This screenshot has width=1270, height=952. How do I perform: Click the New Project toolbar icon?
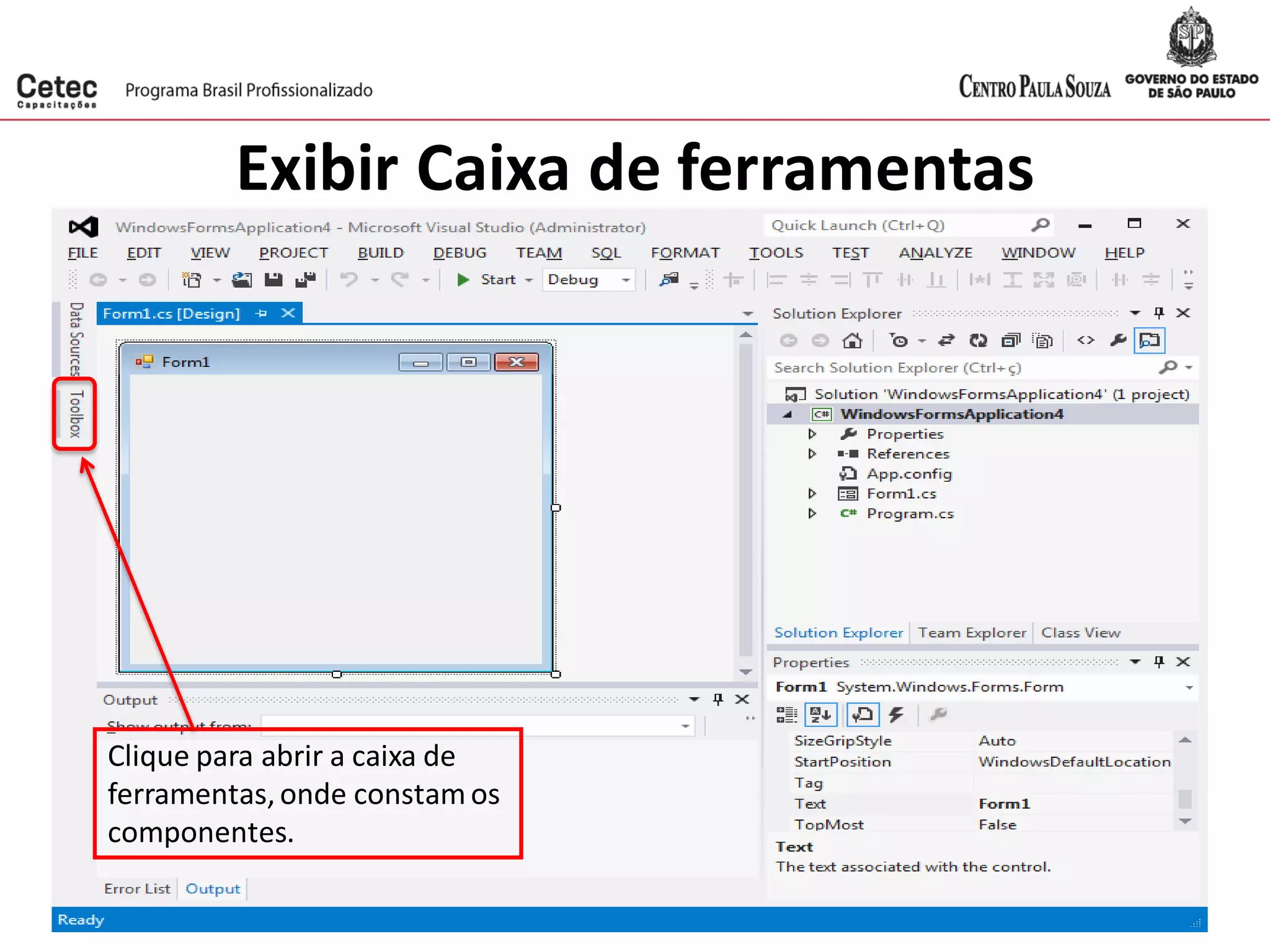(192, 280)
